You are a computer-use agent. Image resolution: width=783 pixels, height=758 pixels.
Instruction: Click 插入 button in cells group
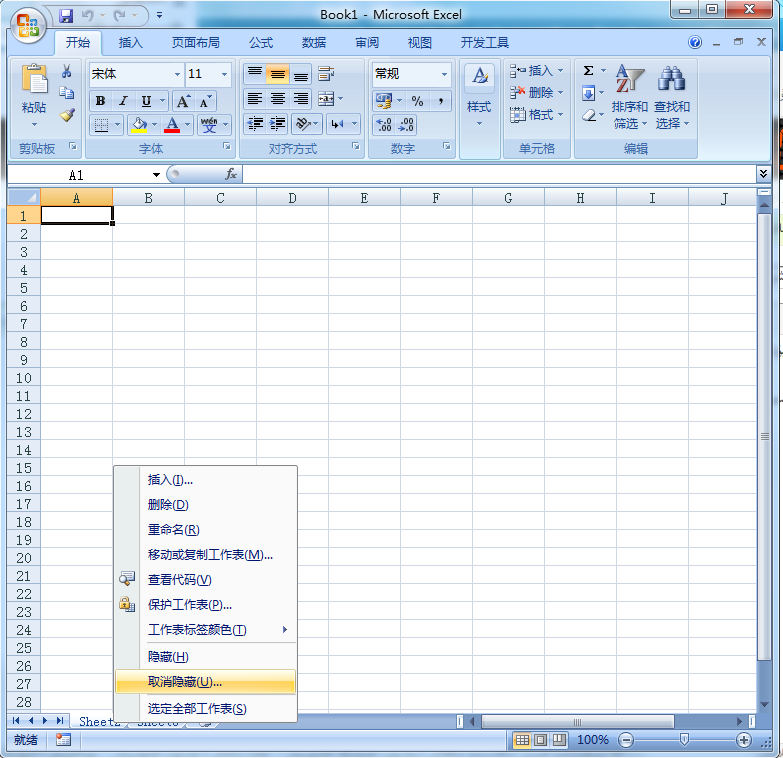[x=536, y=71]
